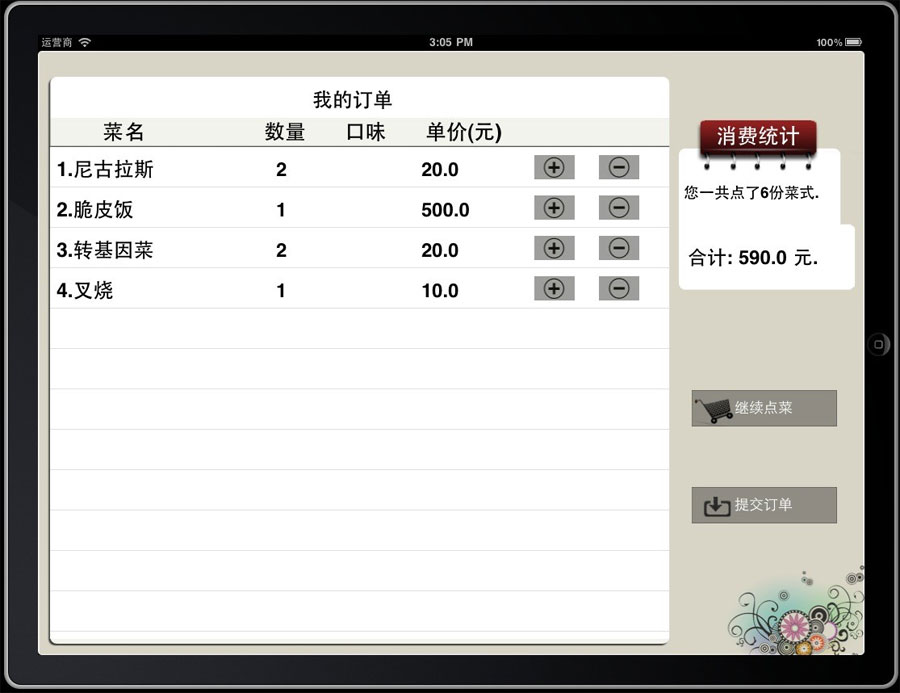Tap the Wi-Fi icon in status bar
900x693 pixels.
click(x=85, y=43)
